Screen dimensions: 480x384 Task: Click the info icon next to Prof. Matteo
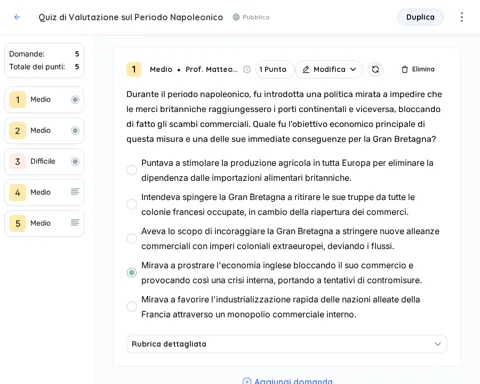coord(247,69)
